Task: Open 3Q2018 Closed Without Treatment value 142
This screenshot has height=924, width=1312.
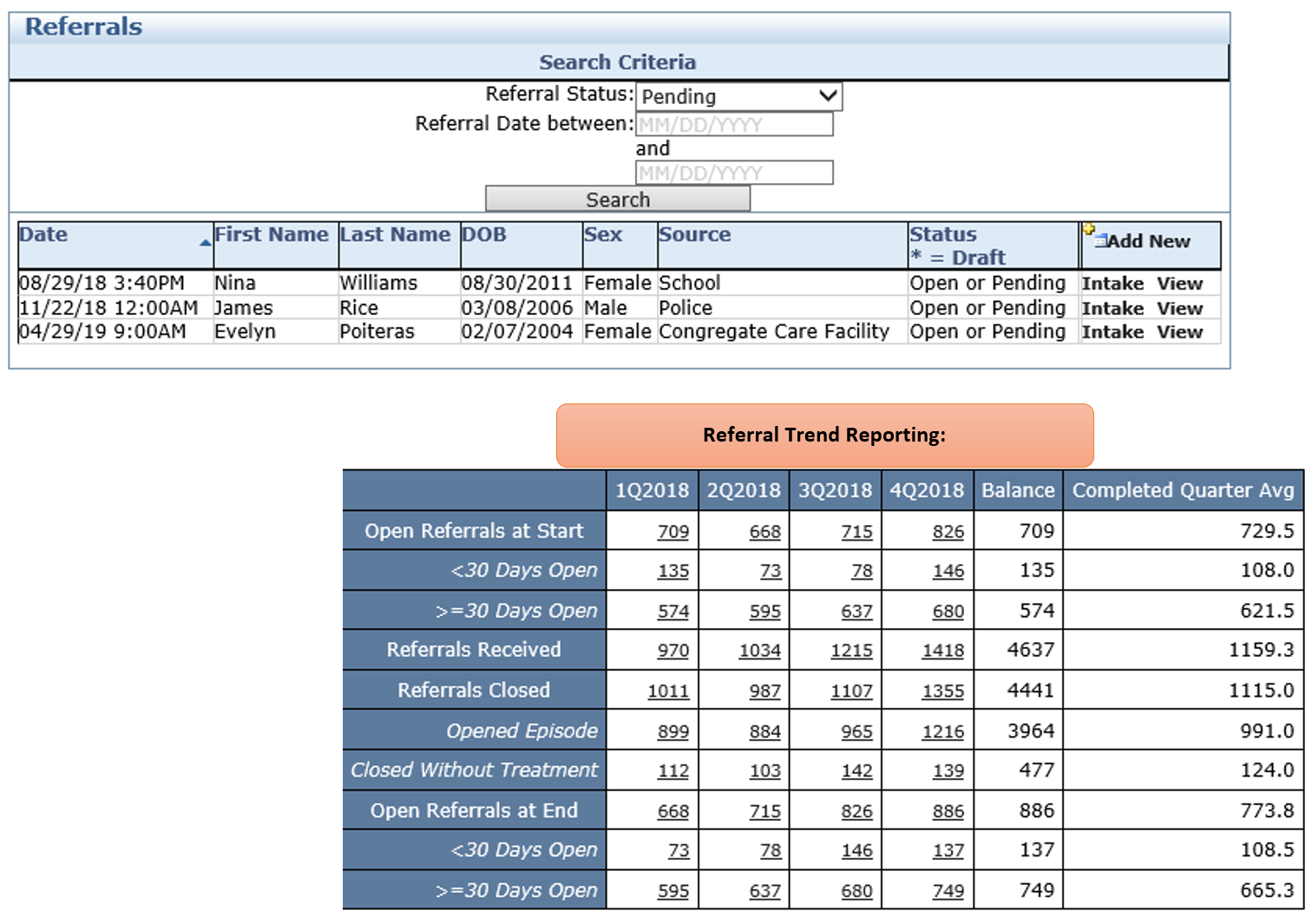Action: coord(856,770)
